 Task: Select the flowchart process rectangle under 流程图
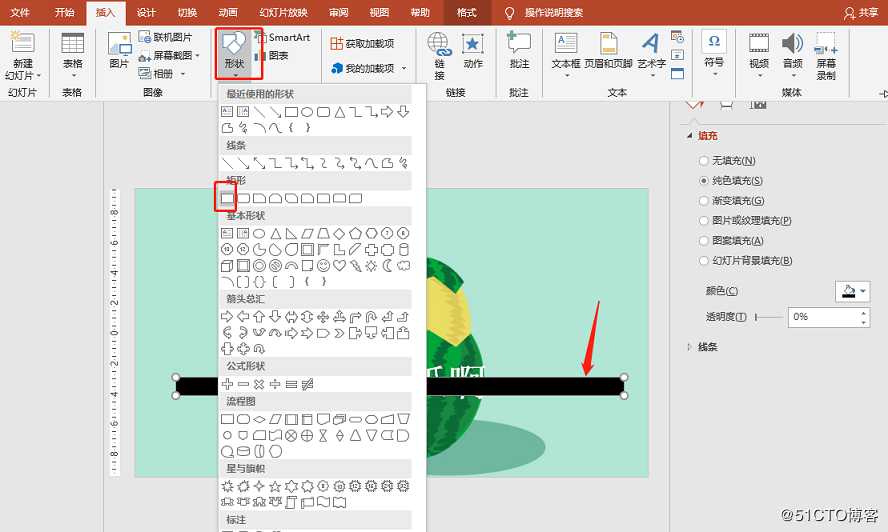click(227, 419)
